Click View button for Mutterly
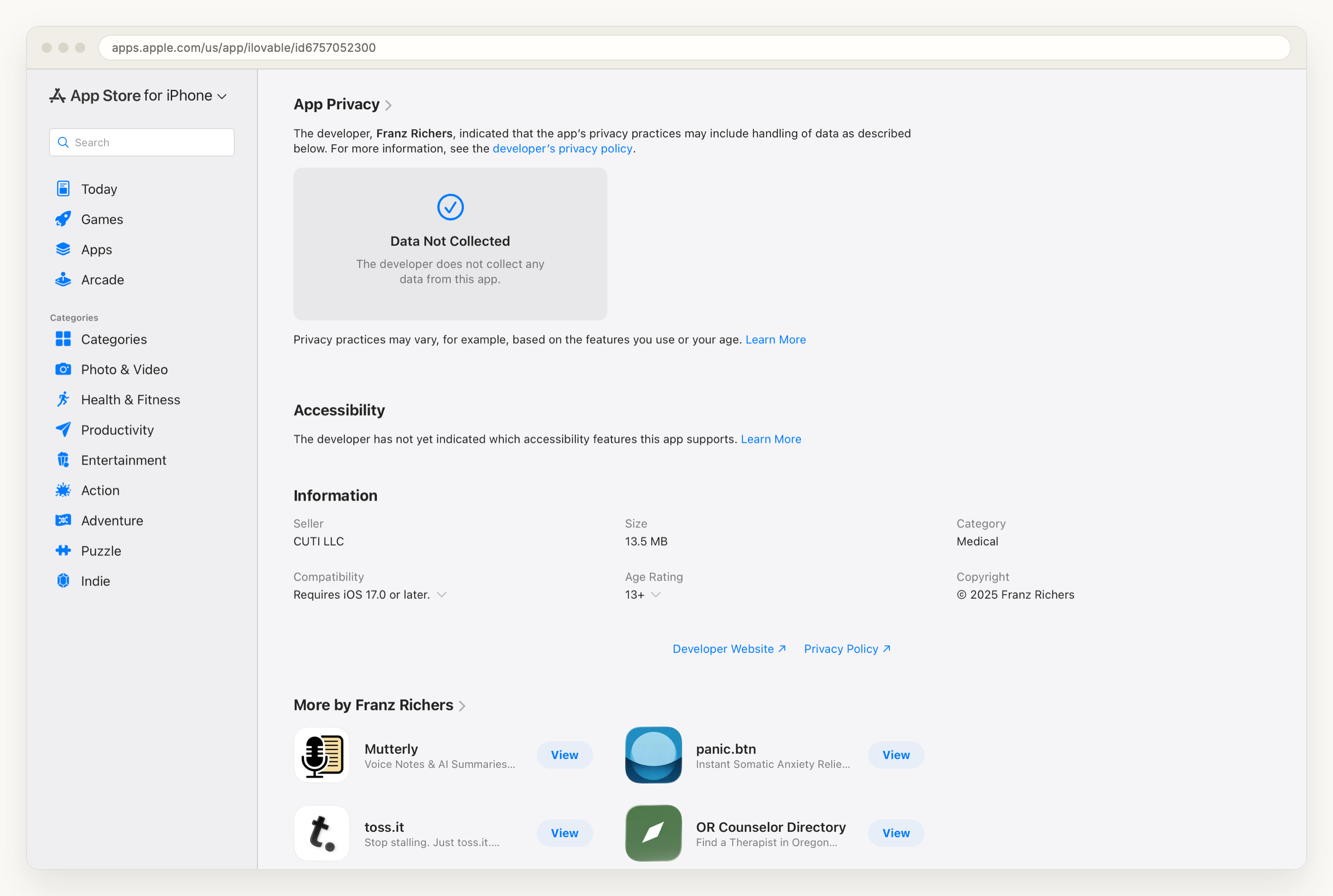This screenshot has height=896, width=1333. point(565,755)
